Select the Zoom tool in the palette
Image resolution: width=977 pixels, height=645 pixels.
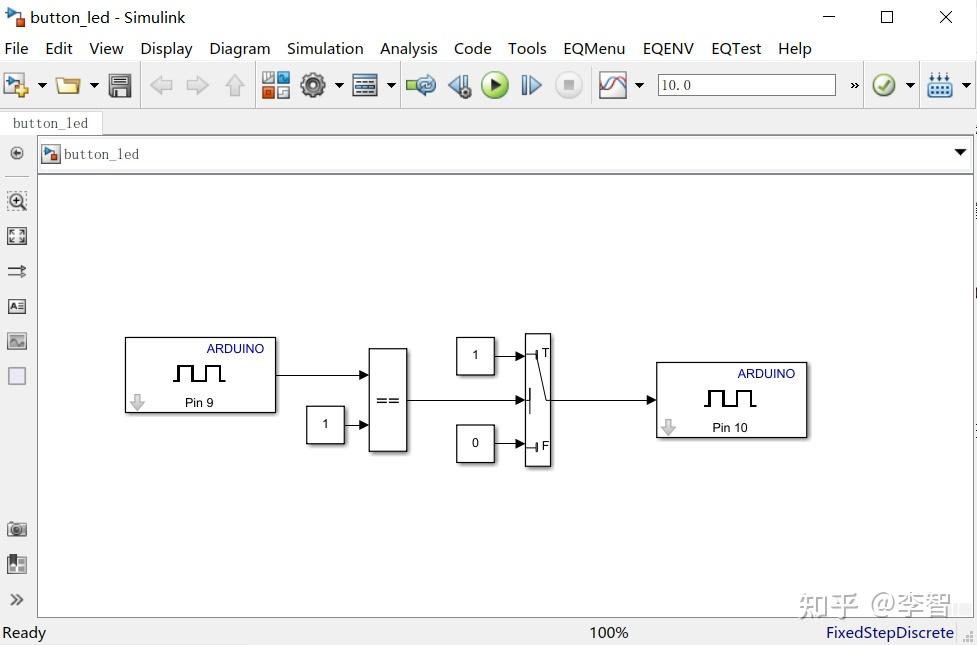tap(17, 201)
